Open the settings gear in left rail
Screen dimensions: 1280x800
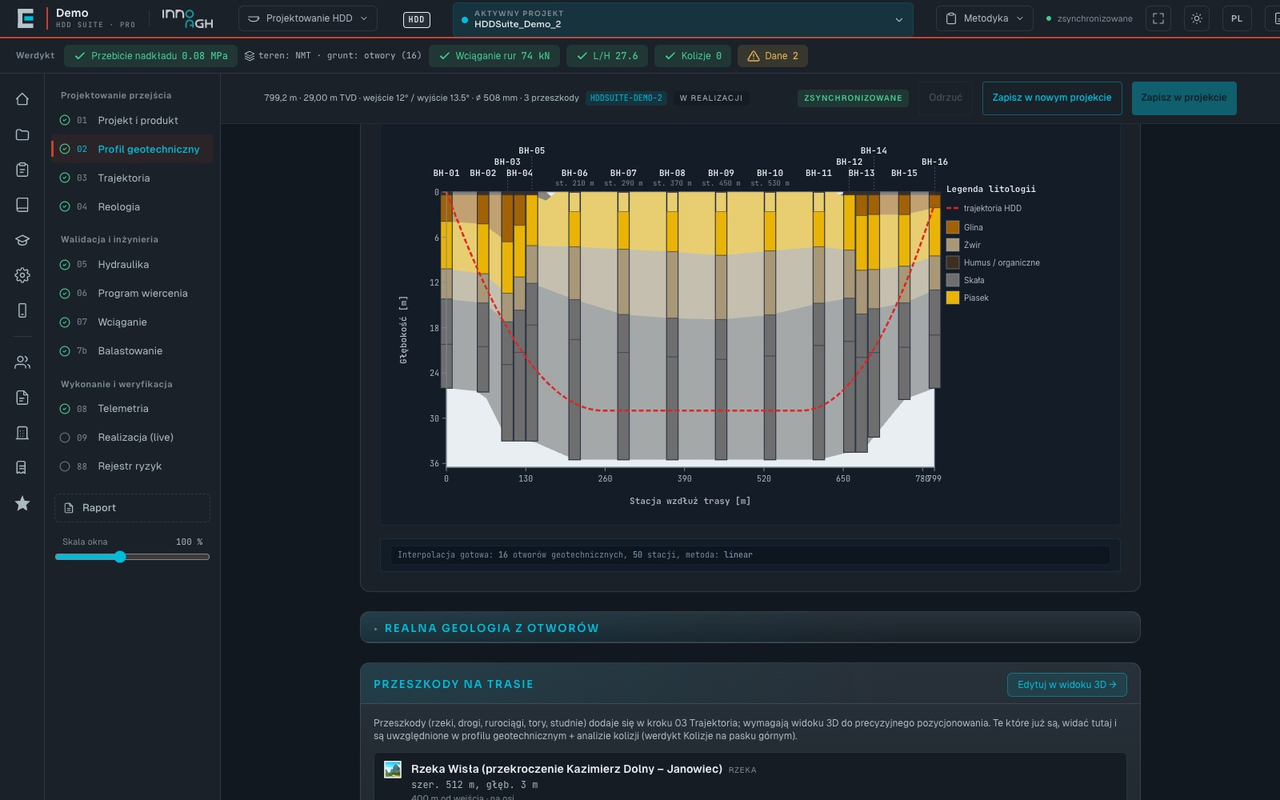tap(22, 275)
